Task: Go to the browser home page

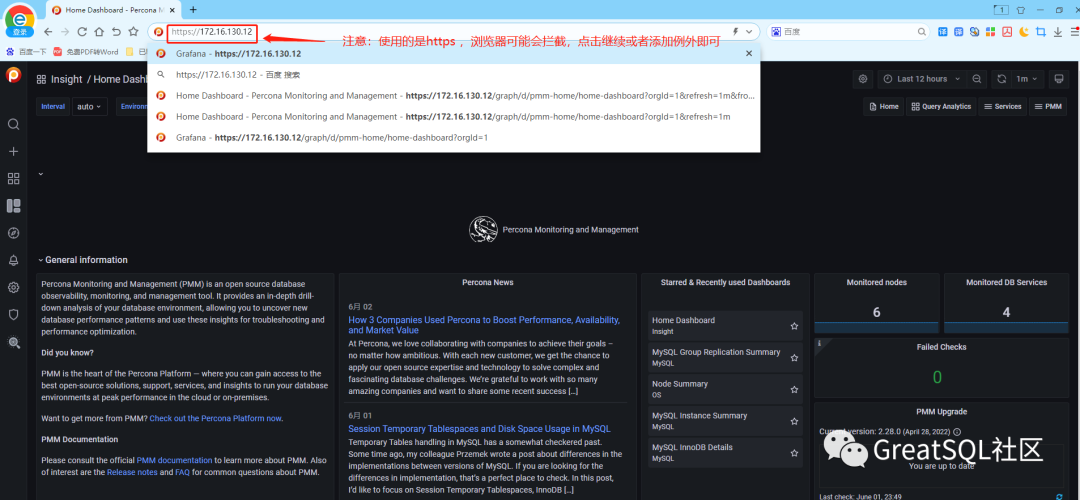Action: (x=99, y=32)
